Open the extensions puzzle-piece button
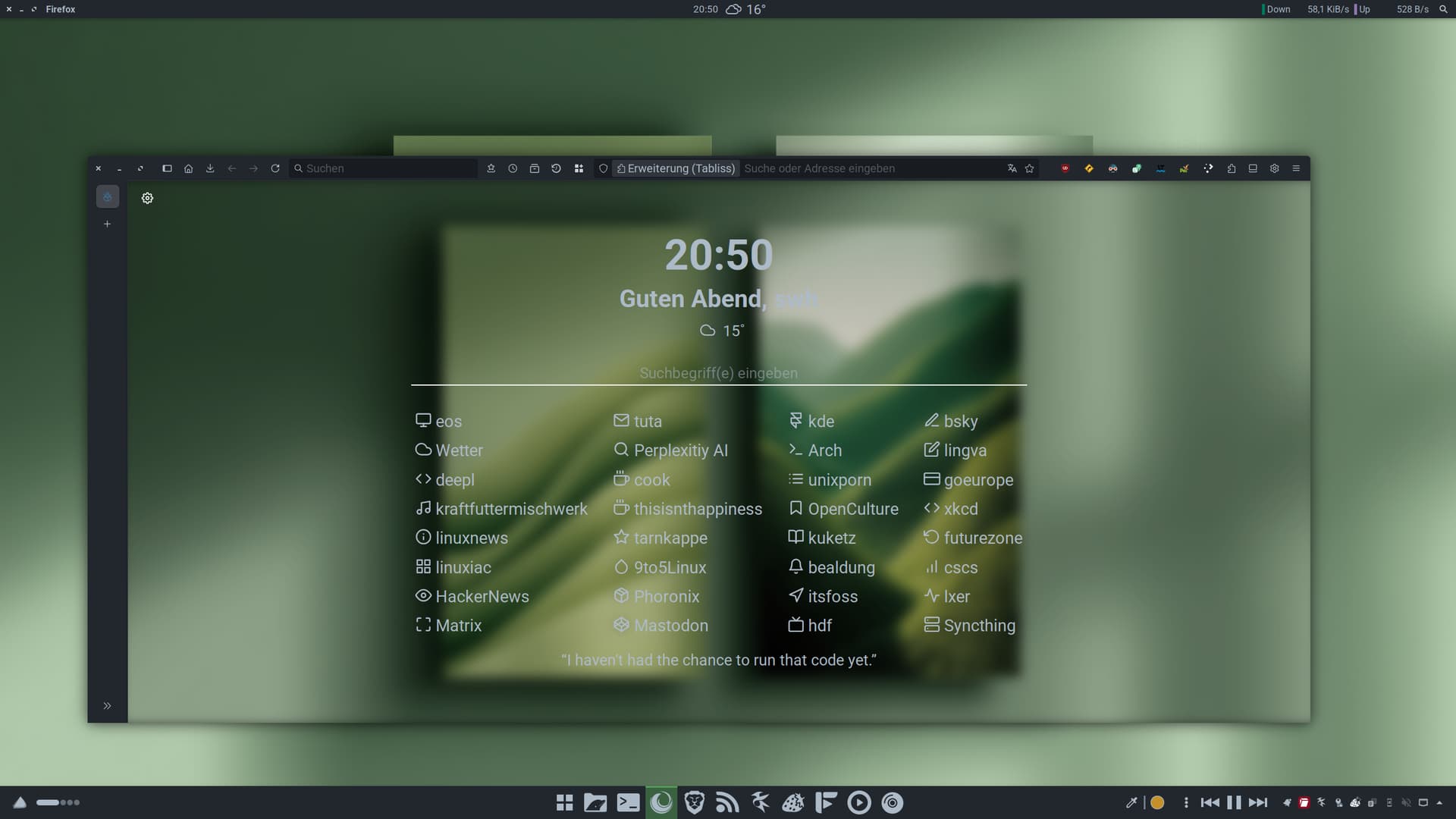Viewport: 1456px width, 819px height. [x=1232, y=168]
